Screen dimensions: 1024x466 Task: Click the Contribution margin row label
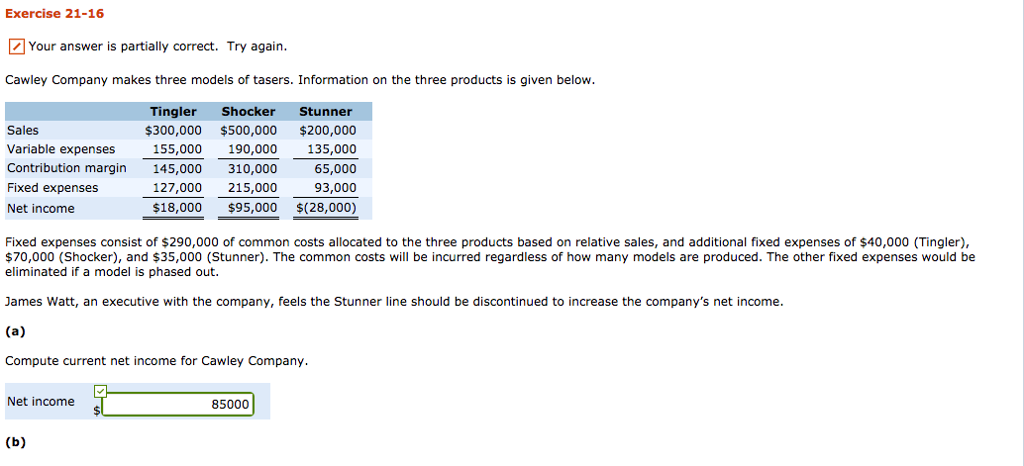click(x=67, y=168)
